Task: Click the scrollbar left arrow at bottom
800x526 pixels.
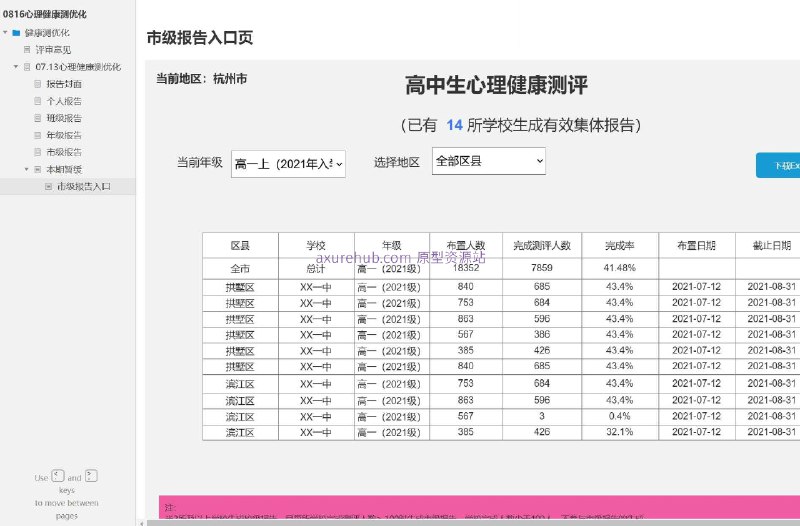Action: 141,523
